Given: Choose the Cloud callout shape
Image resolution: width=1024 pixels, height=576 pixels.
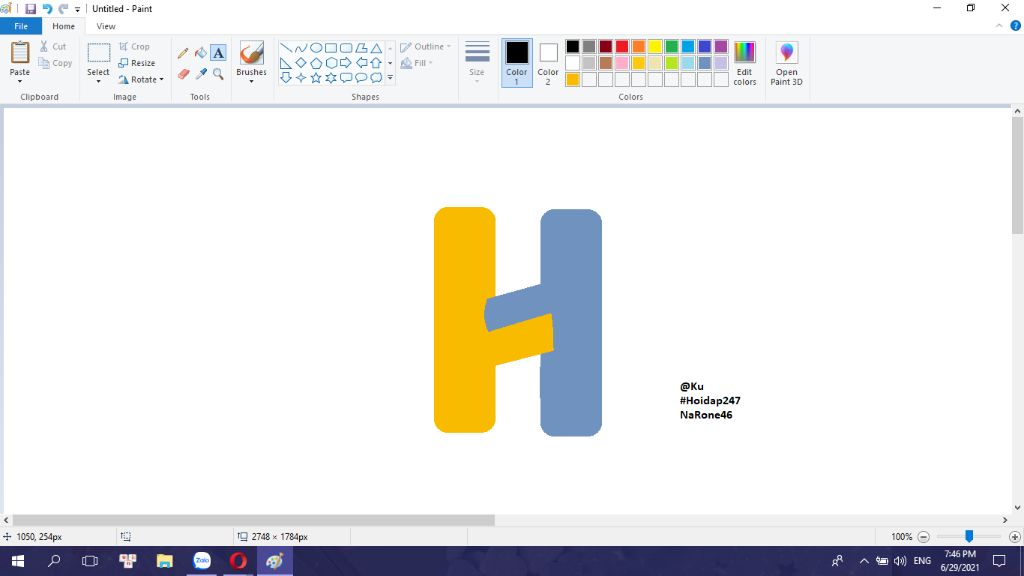Looking at the screenshot, I should pos(376,78).
